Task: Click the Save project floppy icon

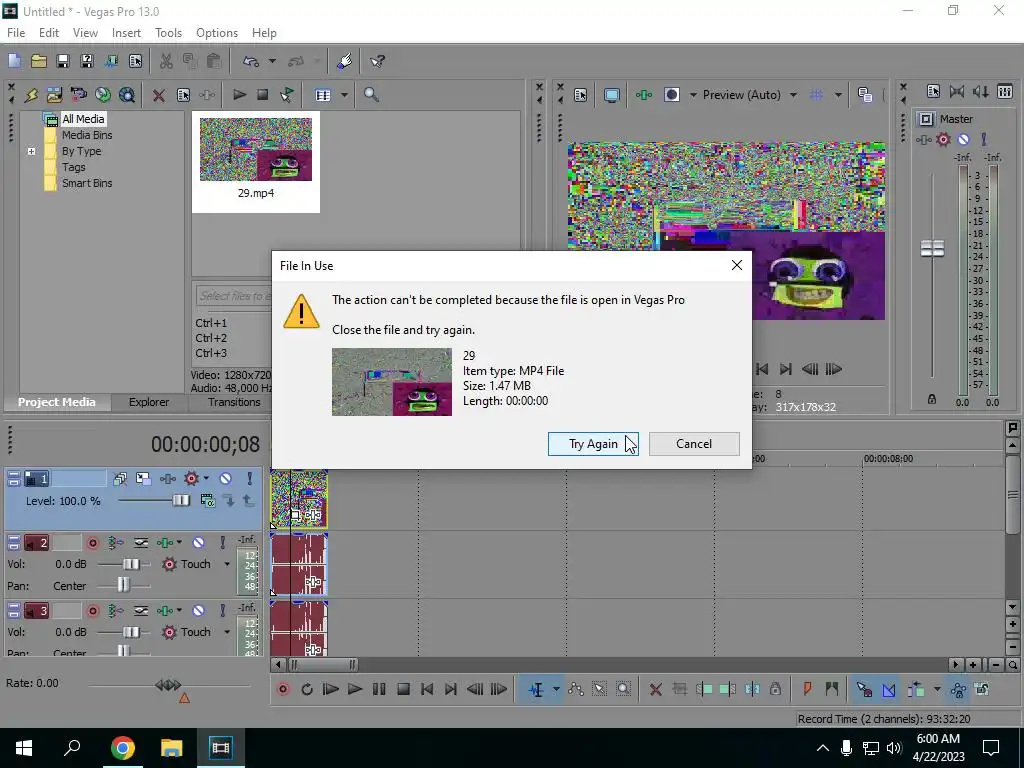Action: pos(63,61)
